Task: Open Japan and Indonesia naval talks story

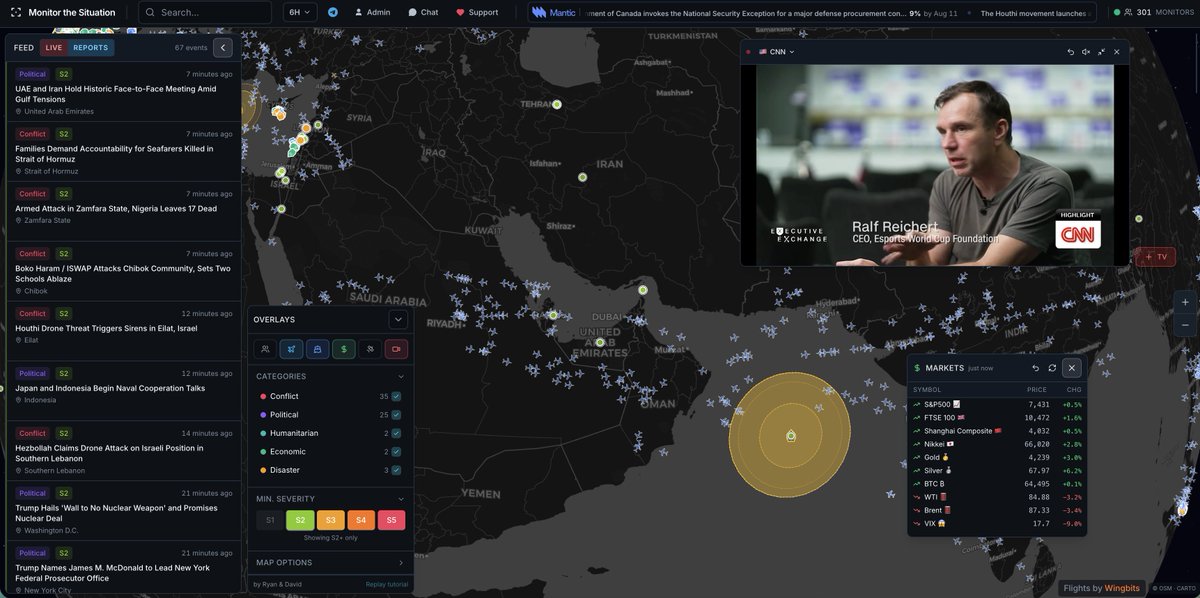Action: click(124, 391)
